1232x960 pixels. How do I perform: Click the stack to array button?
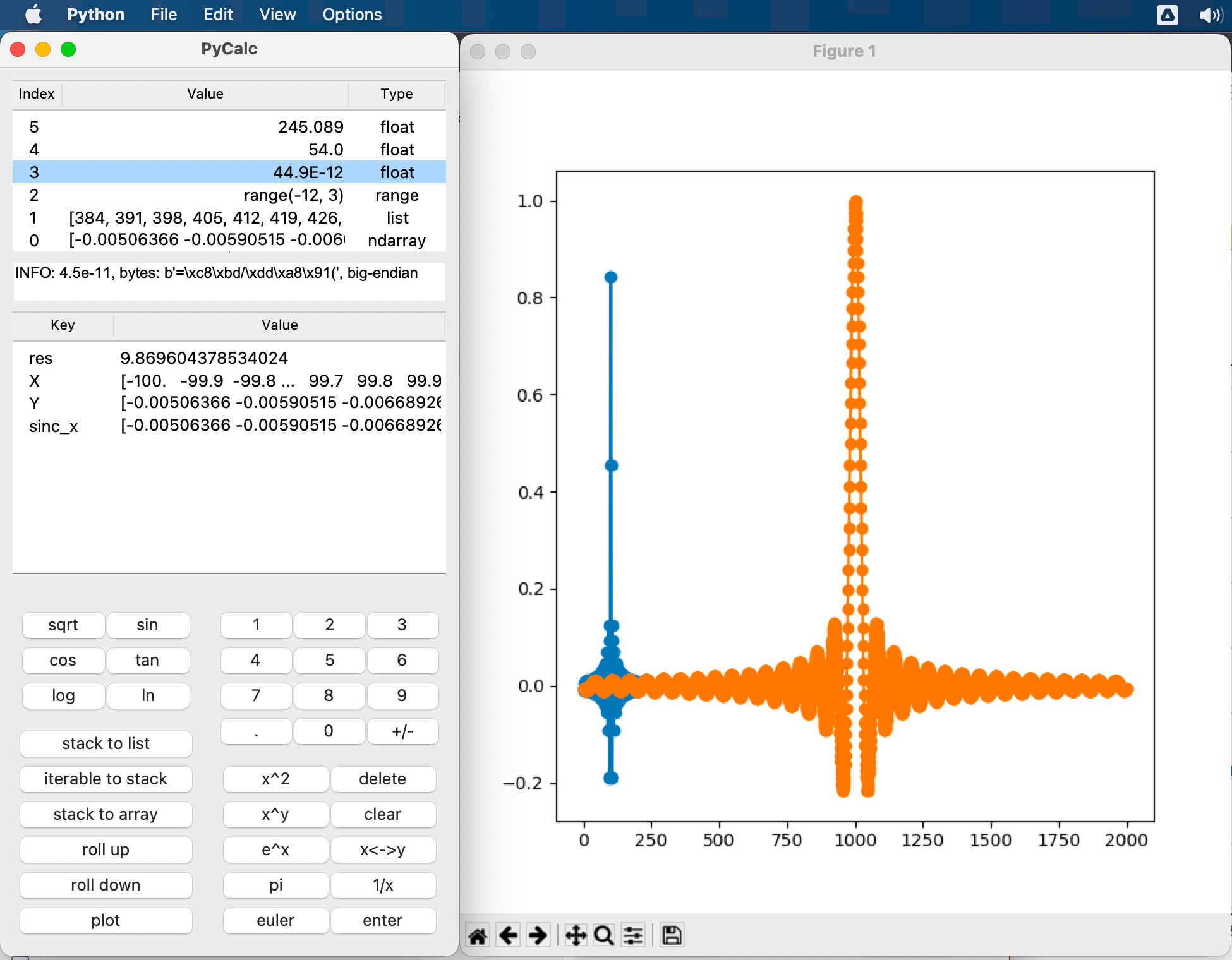(x=106, y=814)
